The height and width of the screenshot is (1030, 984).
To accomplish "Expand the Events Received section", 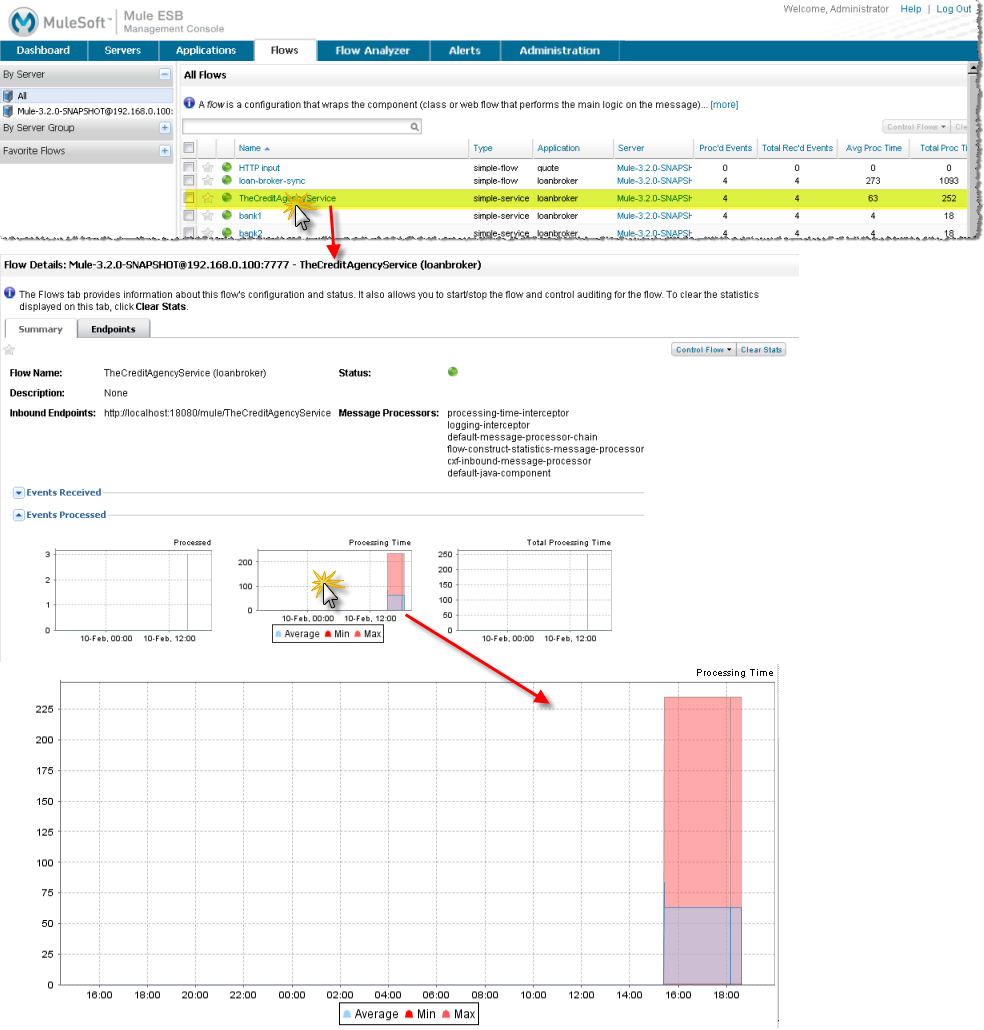I will (19, 492).
